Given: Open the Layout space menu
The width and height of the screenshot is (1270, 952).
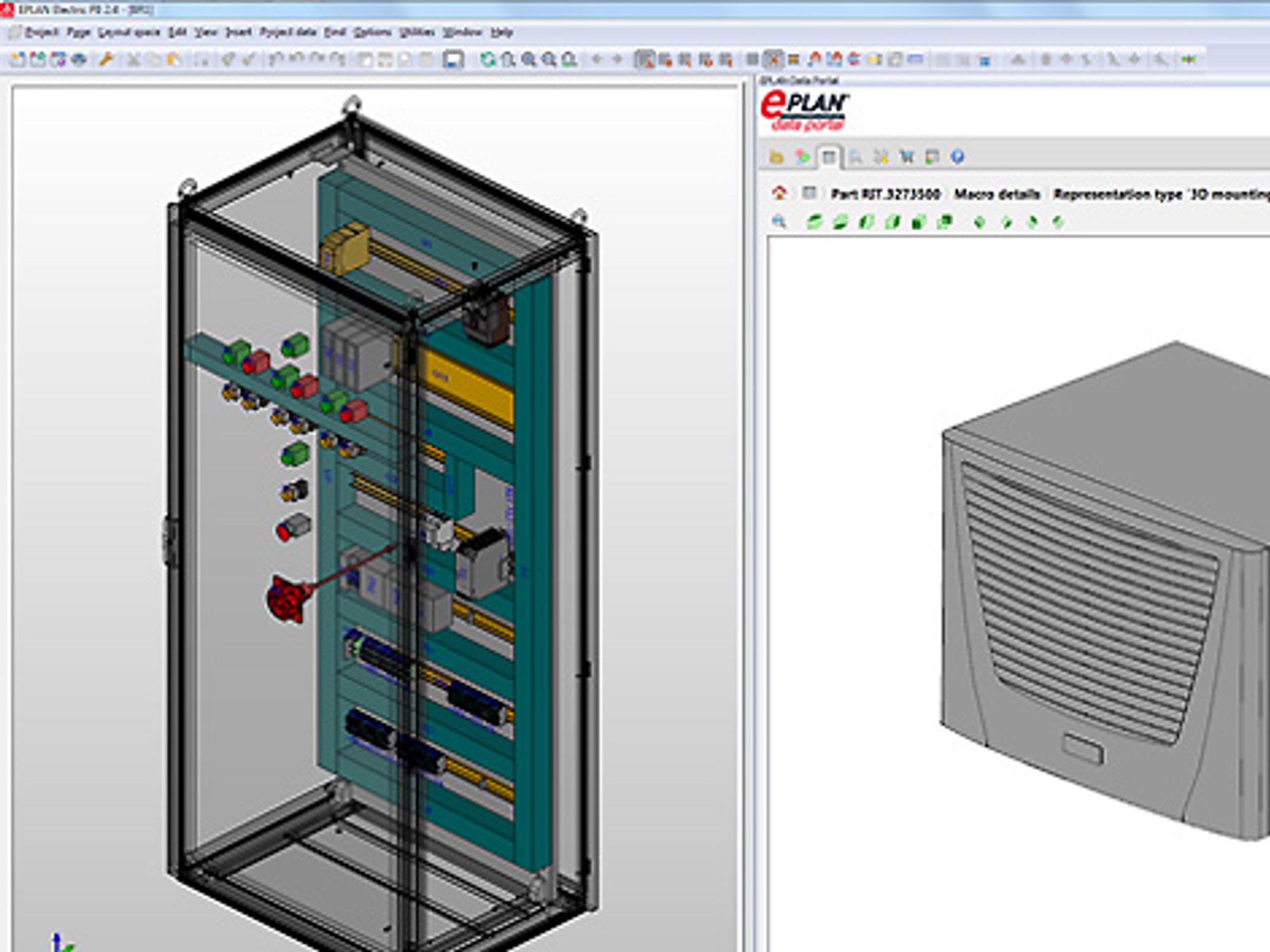Looking at the screenshot, I should (129, 32).
